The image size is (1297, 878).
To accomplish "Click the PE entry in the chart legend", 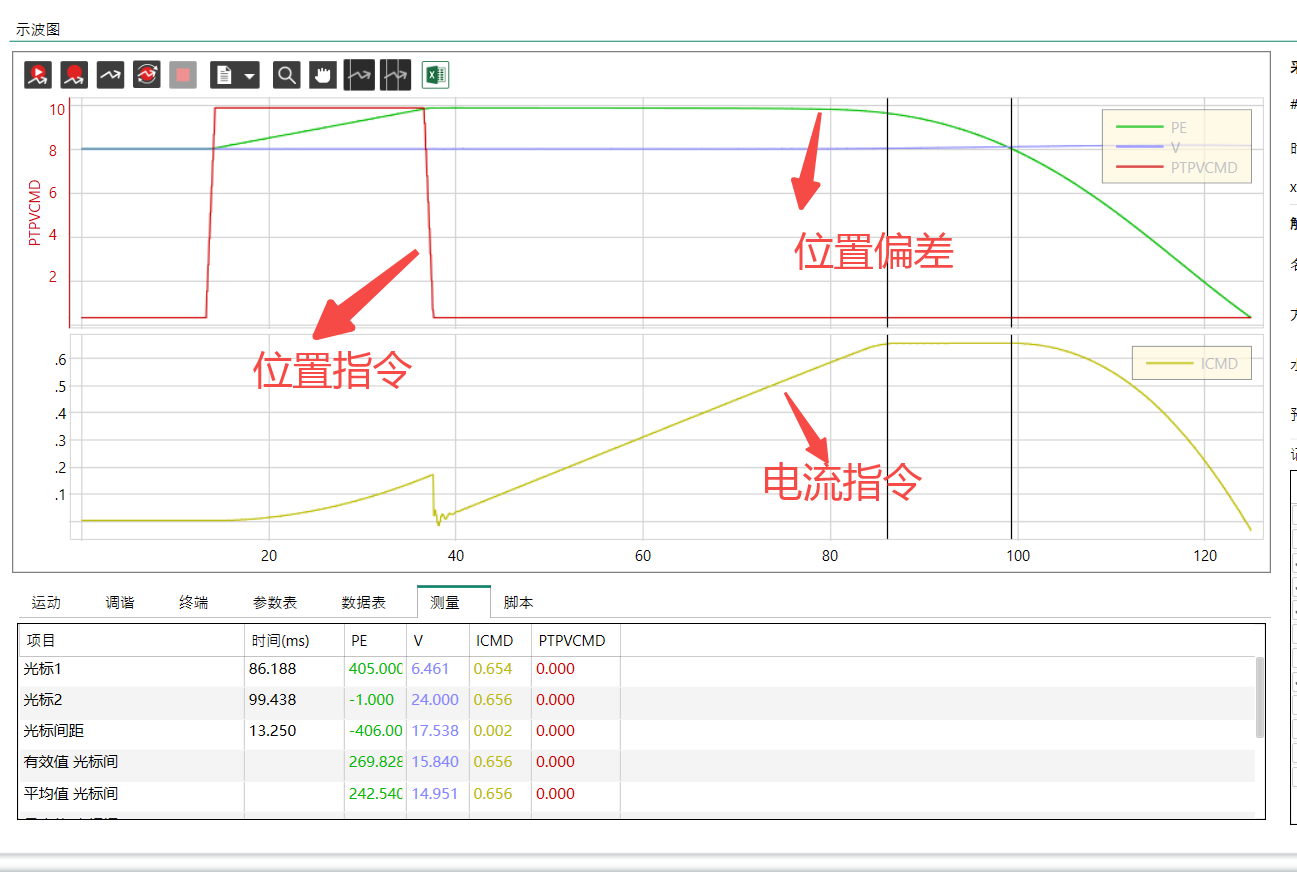I will (x=1150, y=127).
